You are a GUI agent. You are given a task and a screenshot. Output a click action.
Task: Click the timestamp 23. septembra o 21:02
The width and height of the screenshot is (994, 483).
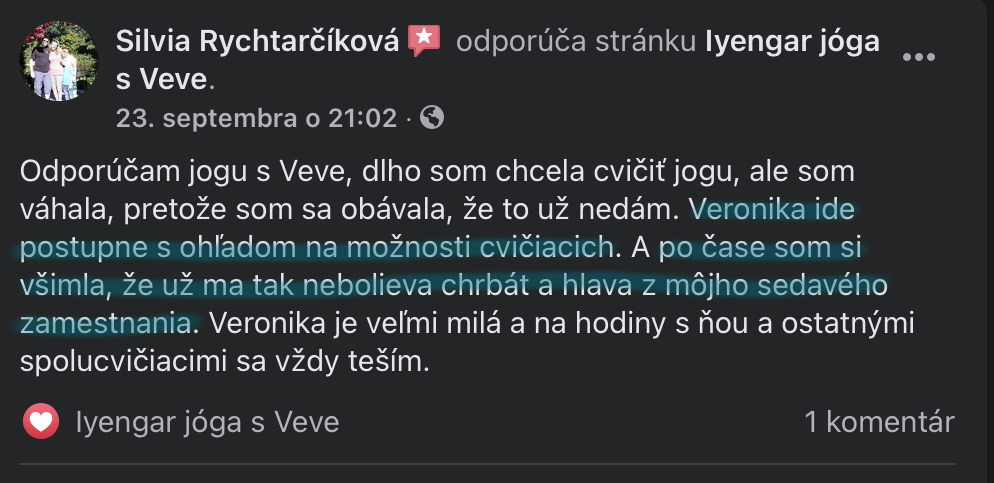point(256,118)
